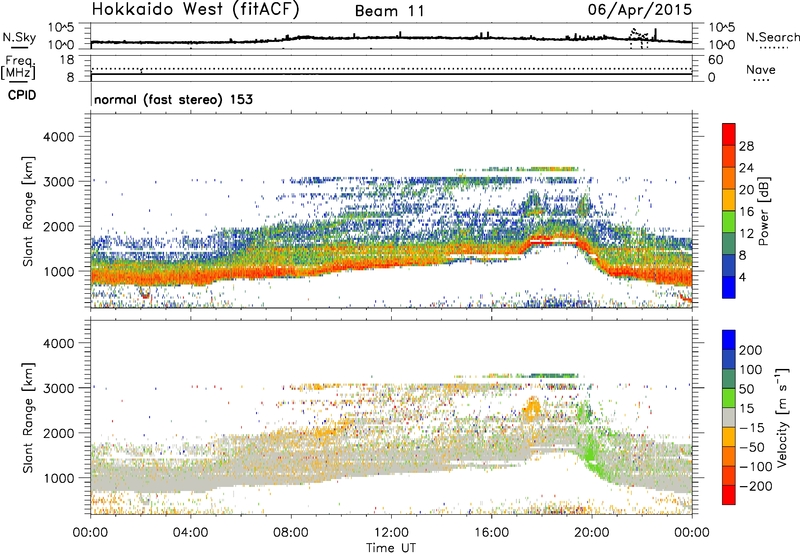Click the 'Power [dB]' colorbar title
The image size is (800, 554).
[763, 211]
